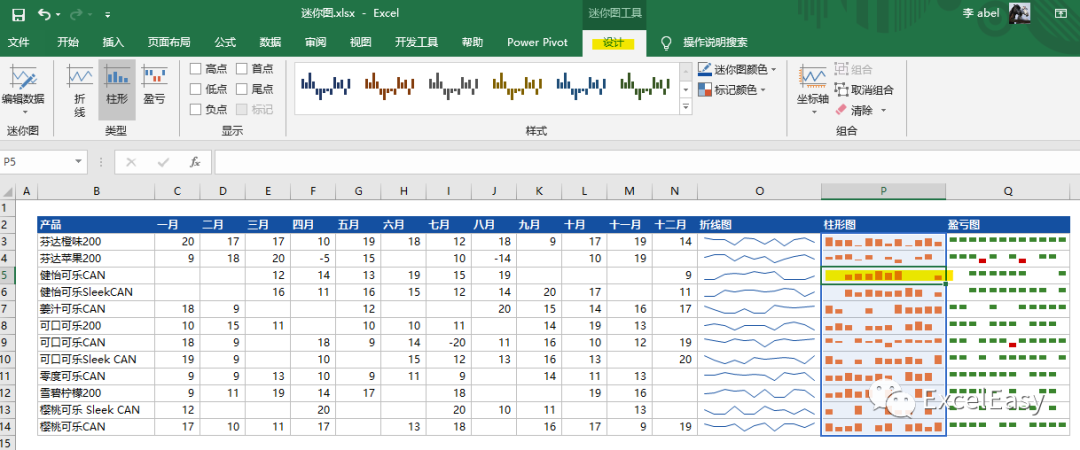Click the lightbulb Tell Me icon
Viewport: 1080px width, 450px height.
pyautogui.click(x=666, y=43)
